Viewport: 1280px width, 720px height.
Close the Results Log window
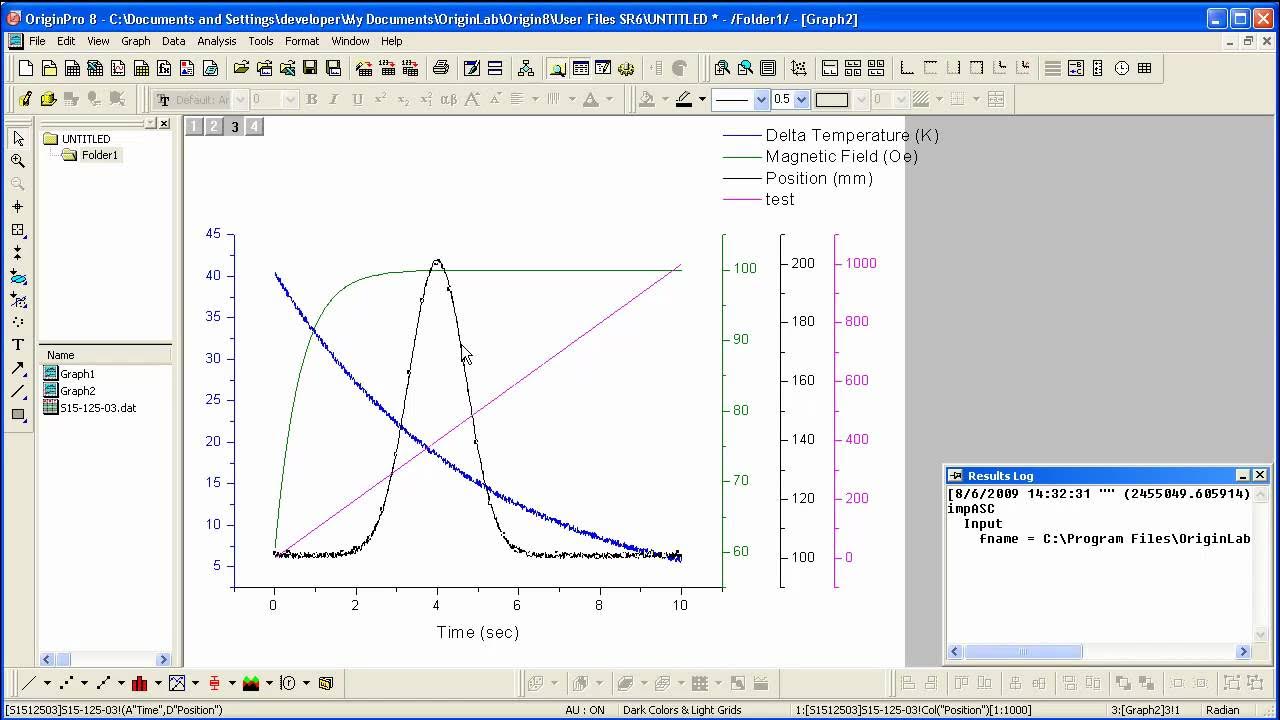tap(1260, 475)
